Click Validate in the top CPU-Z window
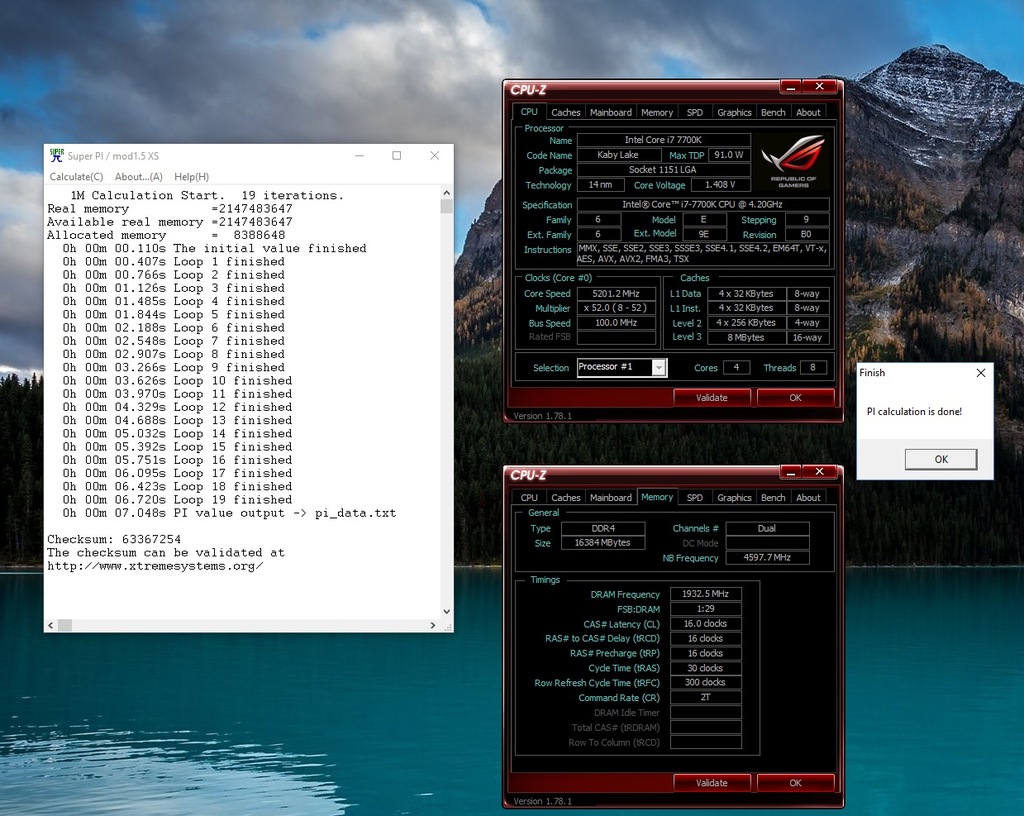1024x816 pixels. coord(711,398)
